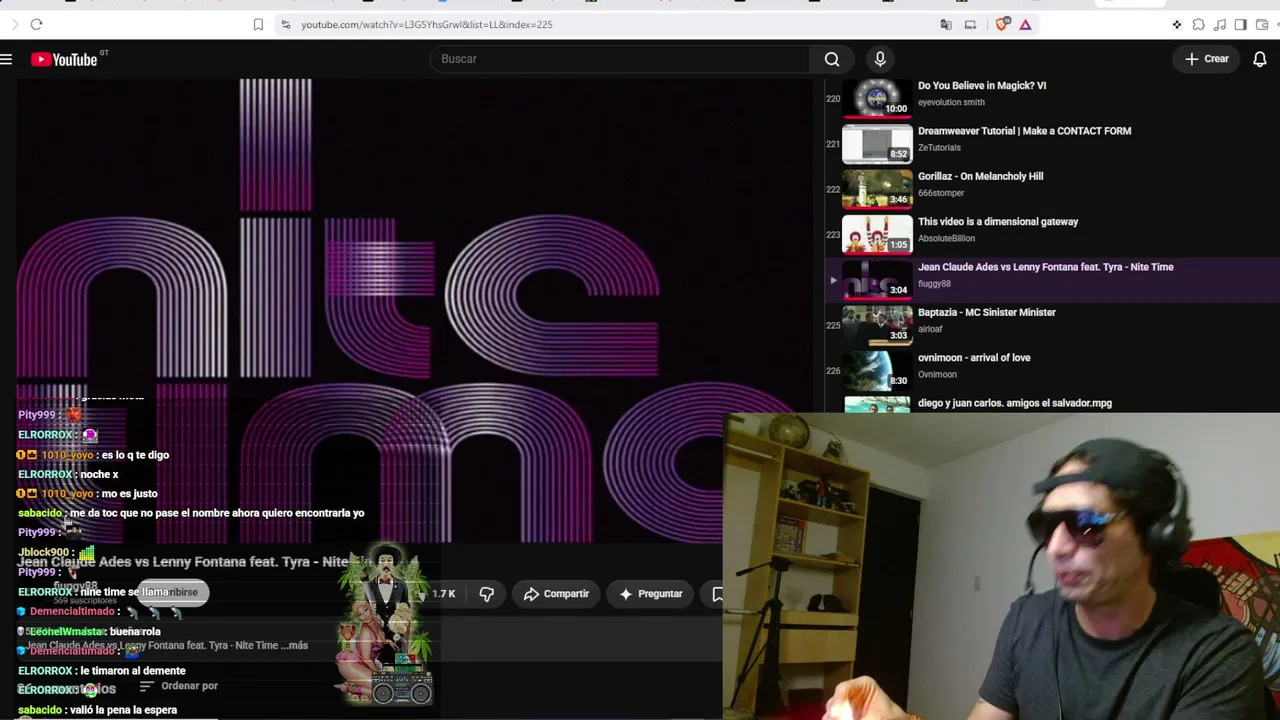Open site settings icon beside the URL
The image size is (1280, 720).
coord(286,24)
